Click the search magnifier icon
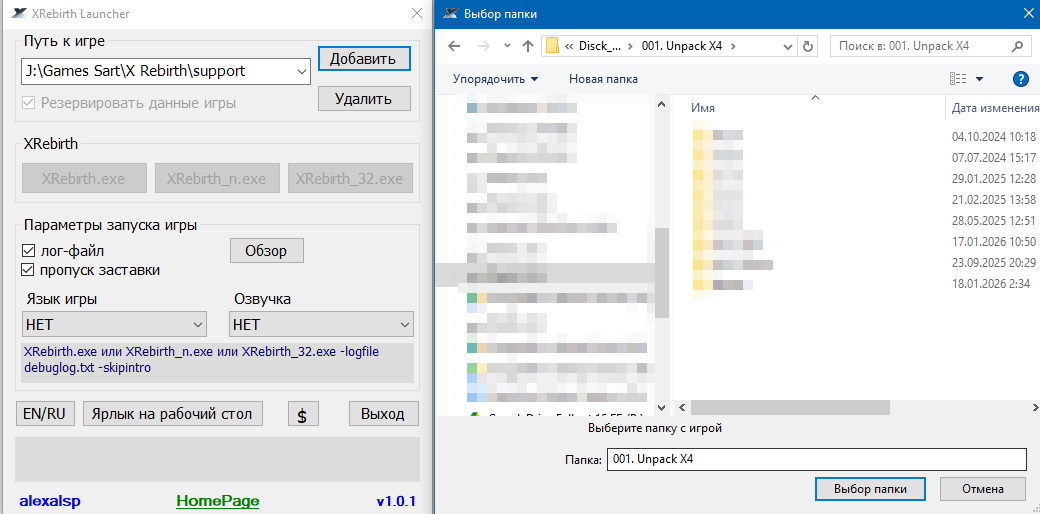This screenshot has height=514, width=1040. (1017, 46)
